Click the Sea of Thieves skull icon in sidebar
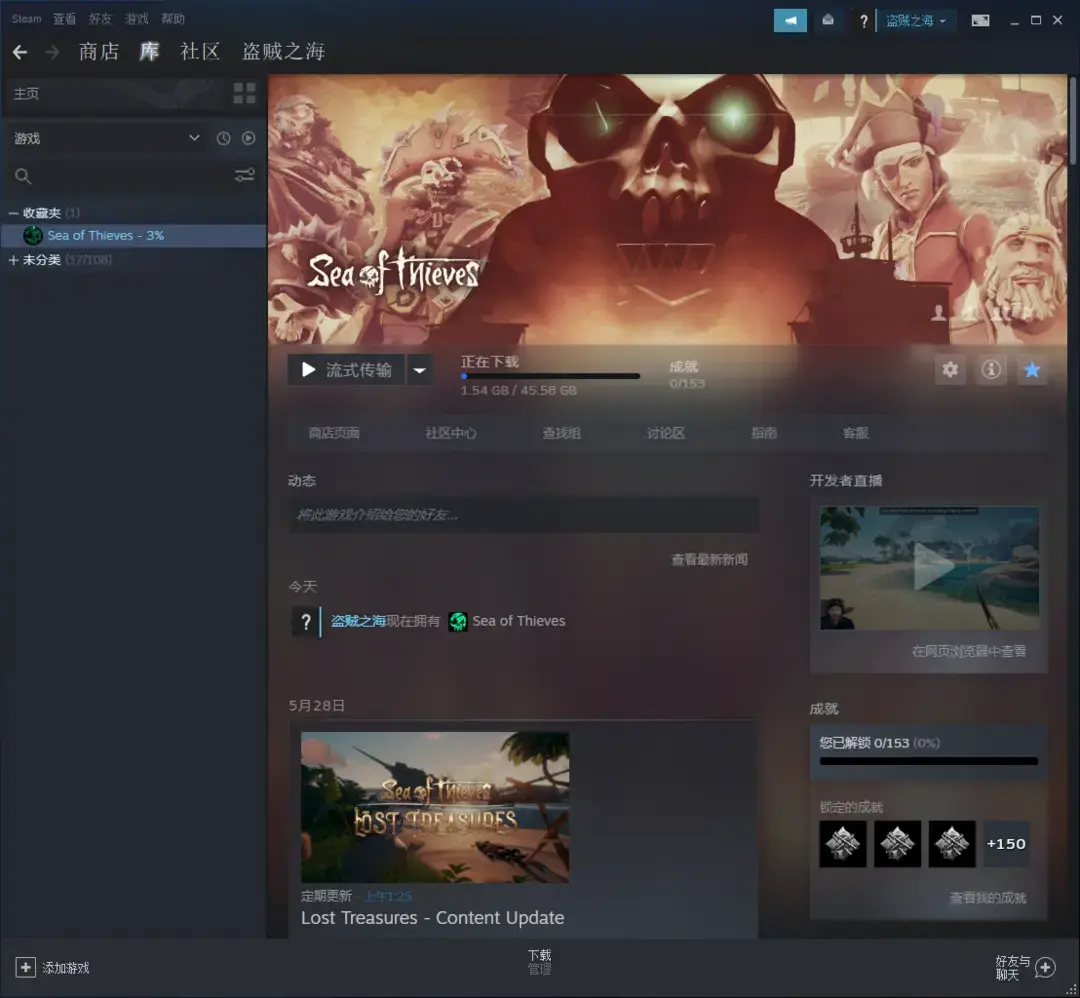1080x998 pixels. (32, 236)
